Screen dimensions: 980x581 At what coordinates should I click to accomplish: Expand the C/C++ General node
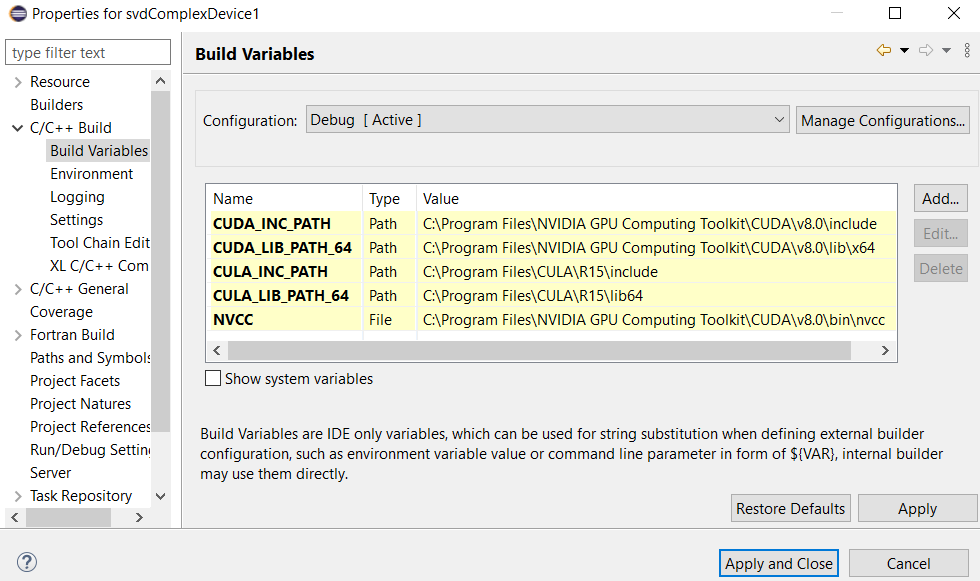(x=18, y=289)
